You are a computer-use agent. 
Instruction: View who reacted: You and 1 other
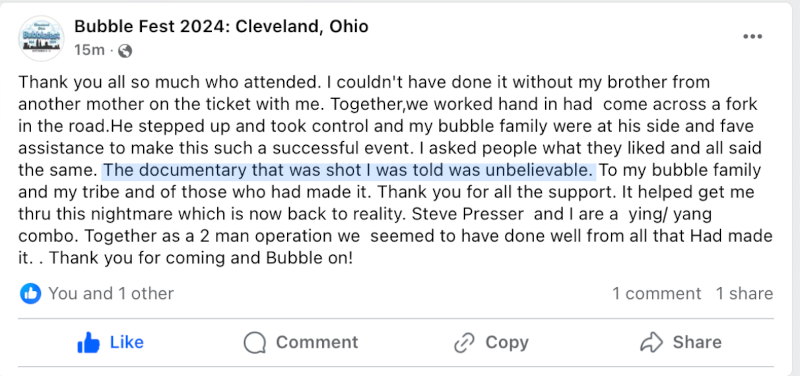tap(111, 294)
